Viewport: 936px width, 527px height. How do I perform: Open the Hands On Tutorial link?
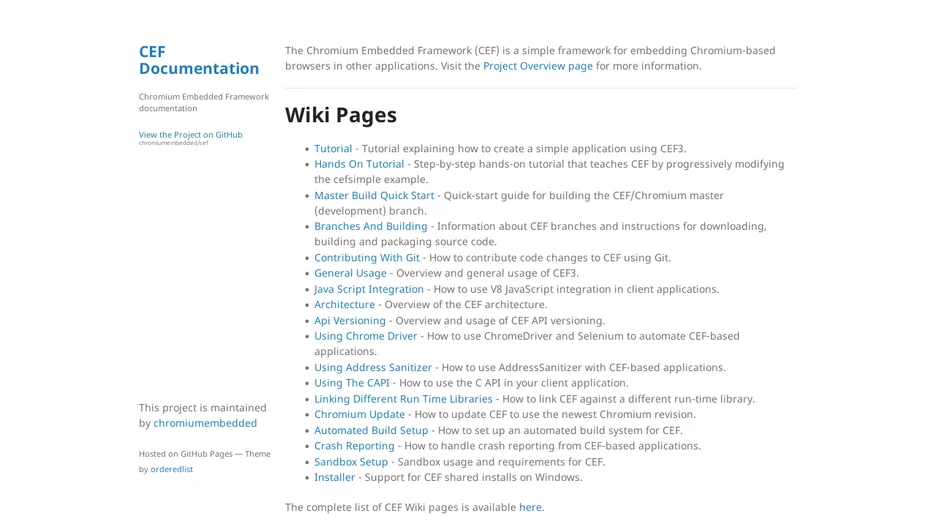pos(359,164)
